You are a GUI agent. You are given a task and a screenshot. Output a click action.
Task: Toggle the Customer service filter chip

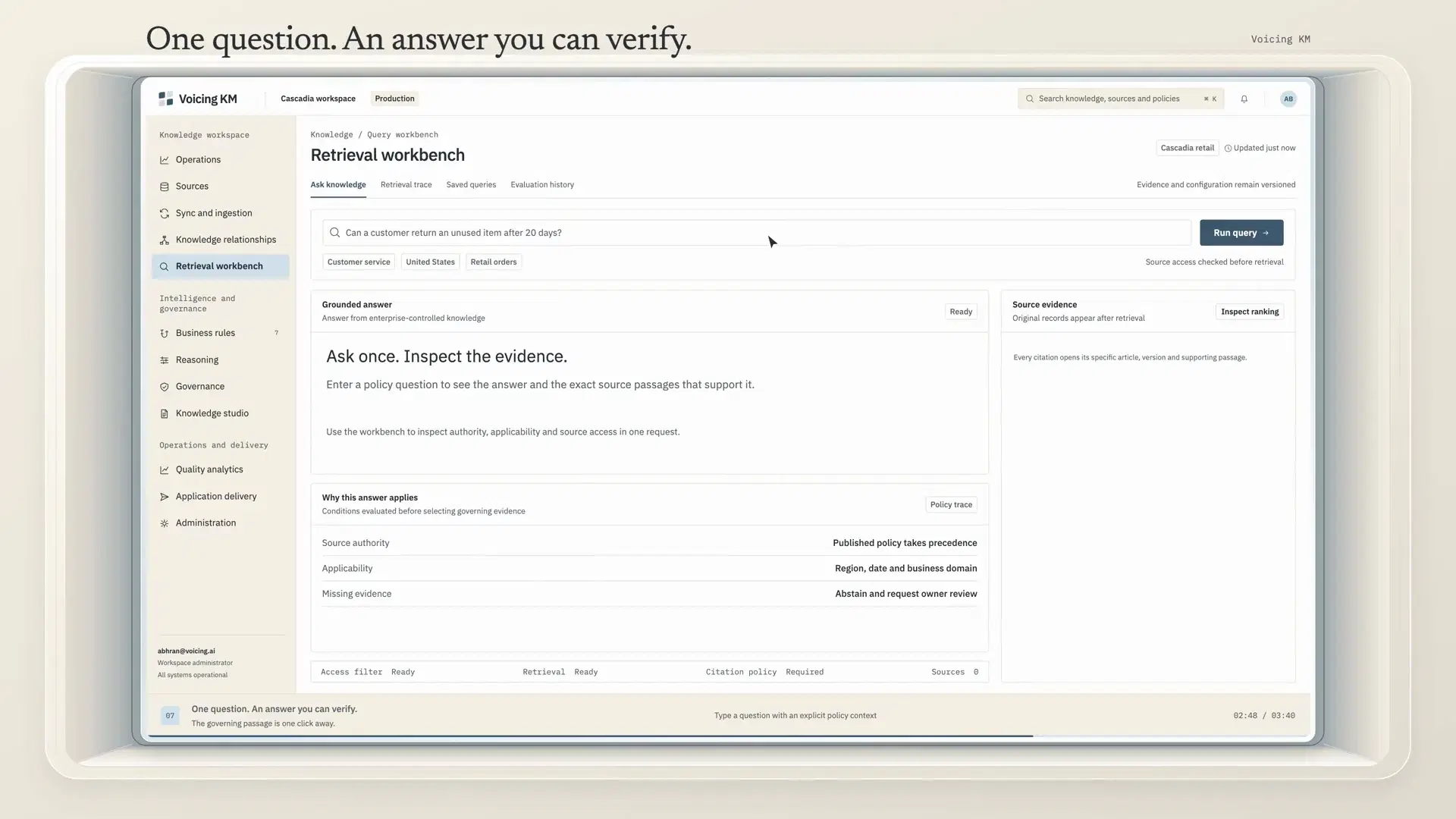359,262
